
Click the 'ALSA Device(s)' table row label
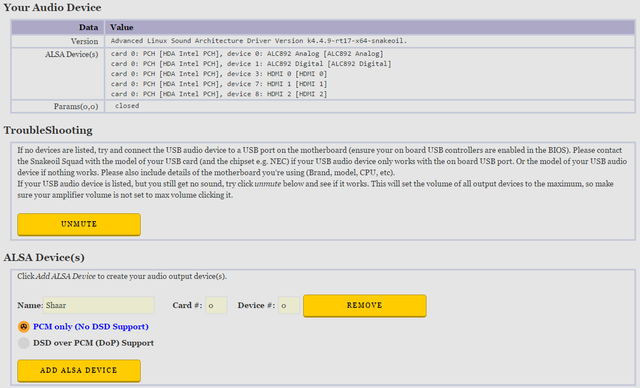(71, 54)
